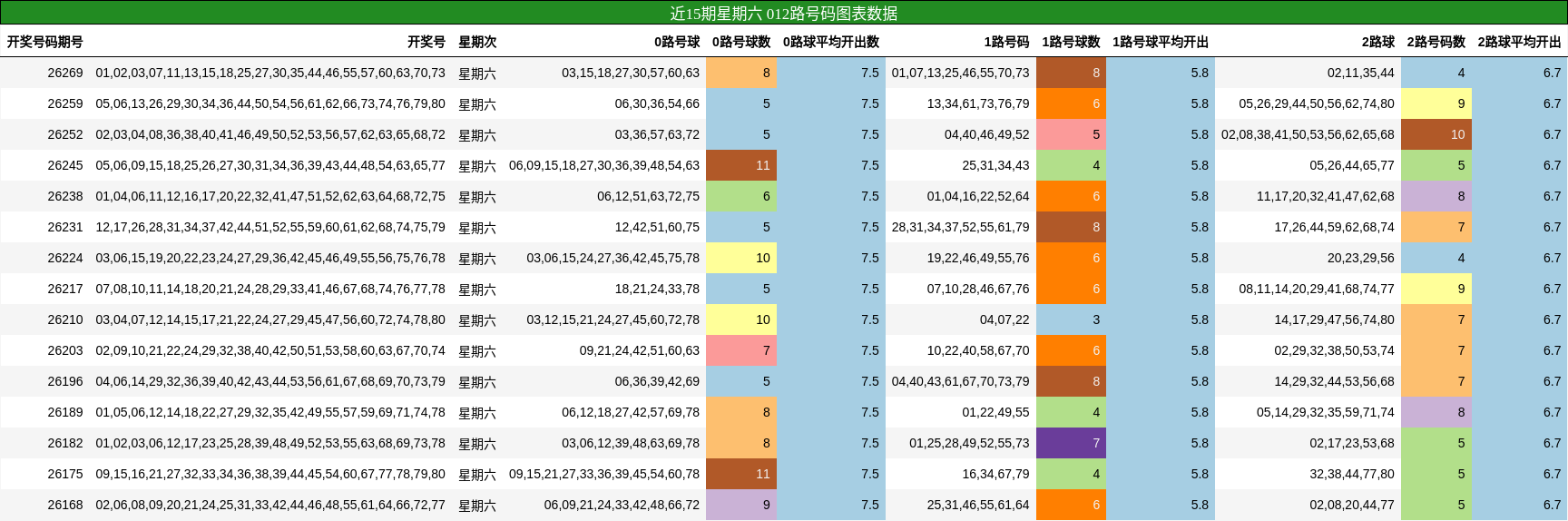Select period number 26210
Screen dimensions: 1568x521
65,319
